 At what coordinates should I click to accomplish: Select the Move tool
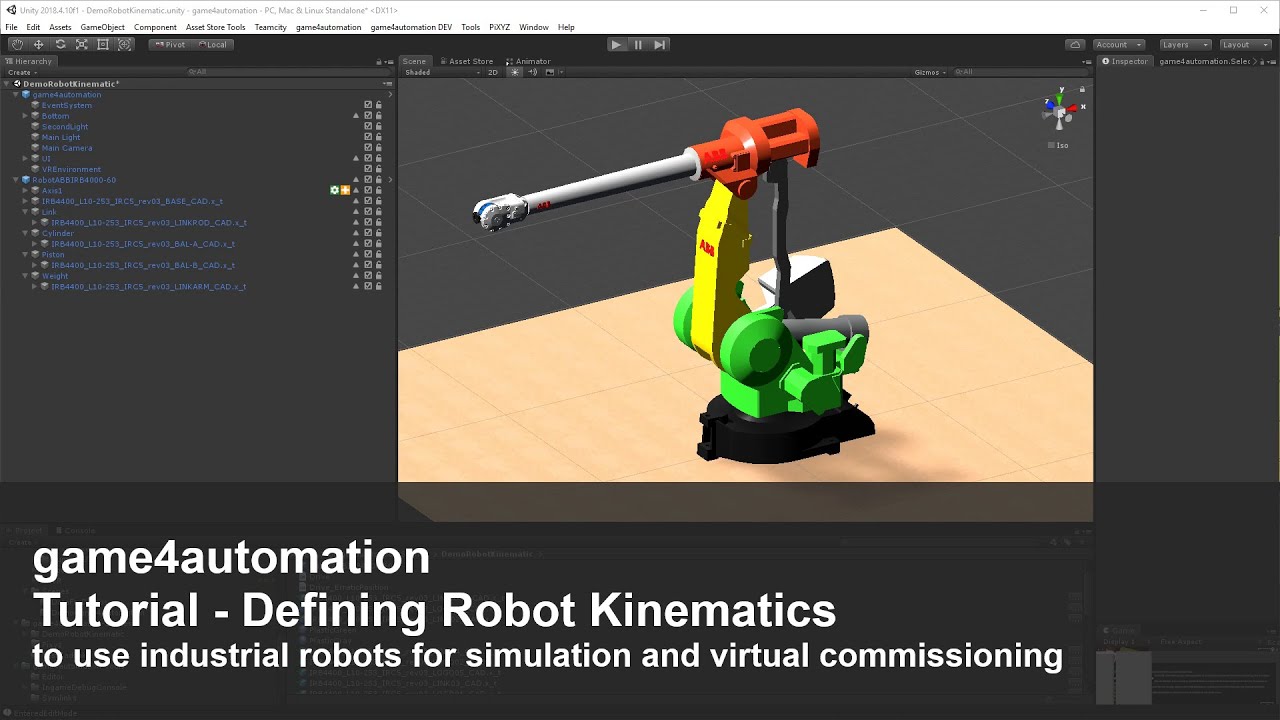coord(38,44)
